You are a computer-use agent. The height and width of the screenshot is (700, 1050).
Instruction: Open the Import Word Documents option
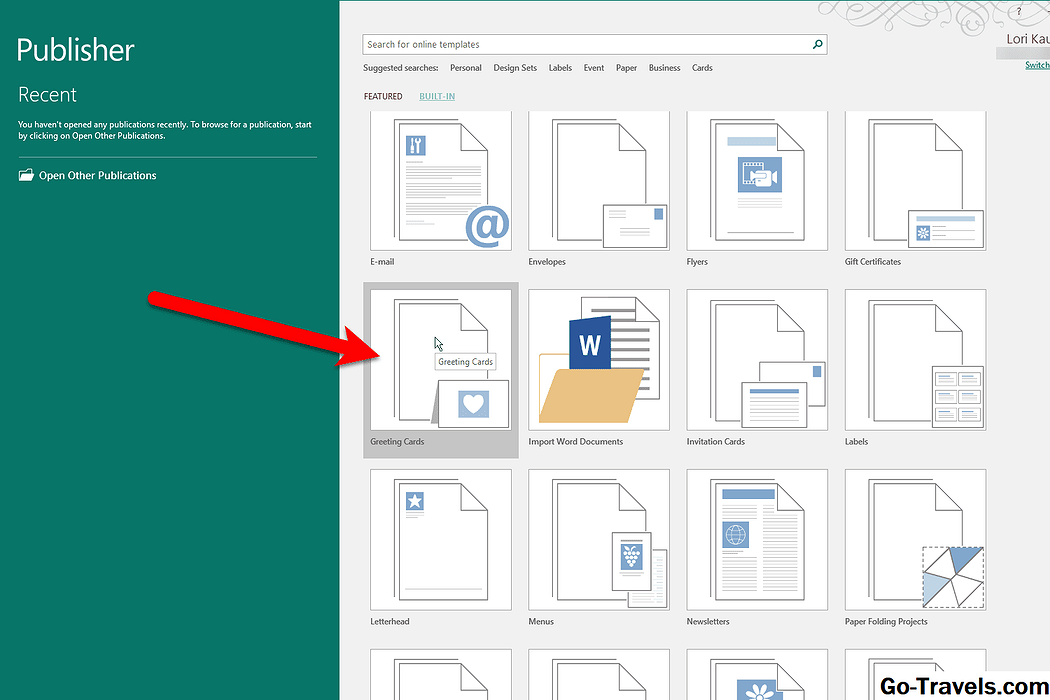click(599, 360)
